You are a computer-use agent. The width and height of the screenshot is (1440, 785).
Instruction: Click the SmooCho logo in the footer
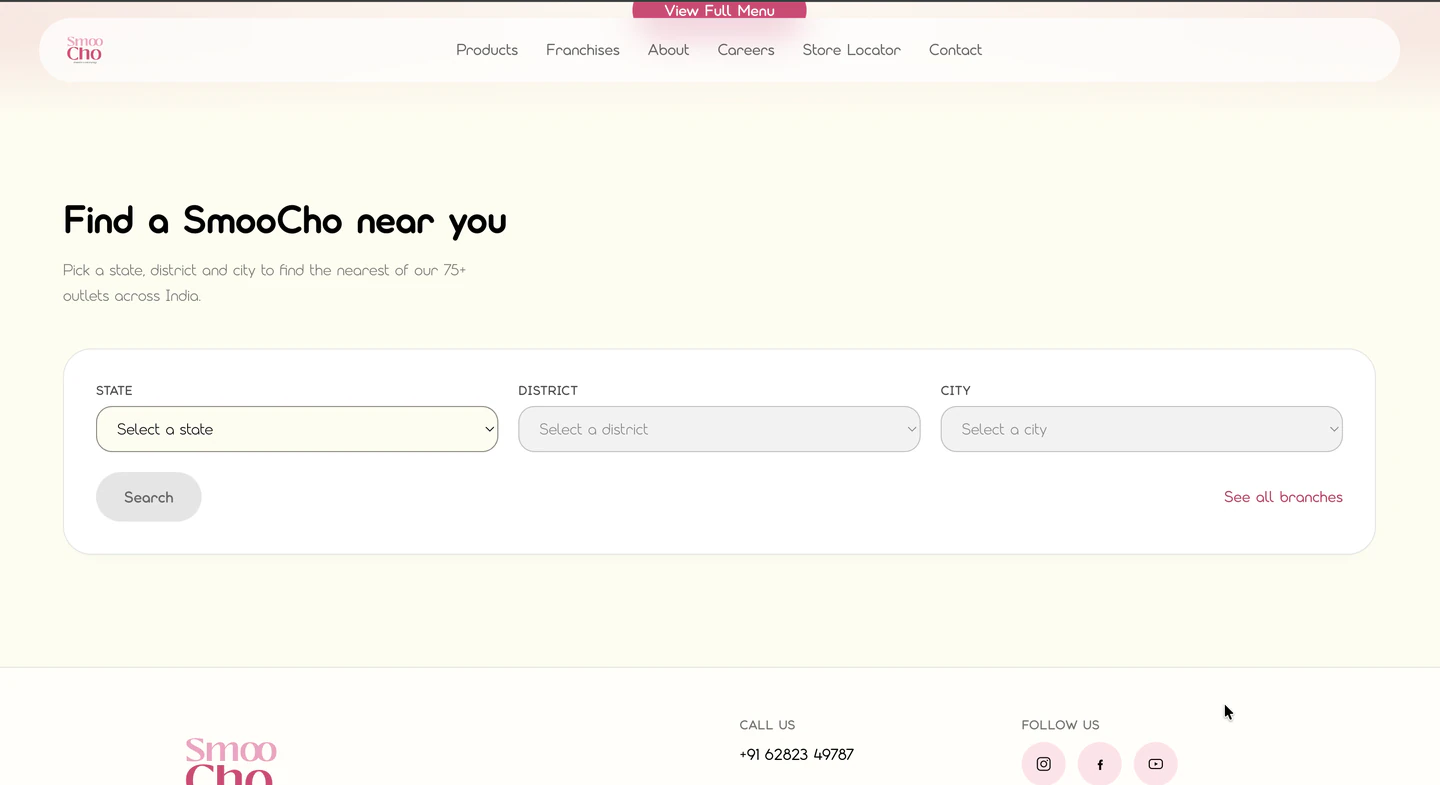click(231, 762)
